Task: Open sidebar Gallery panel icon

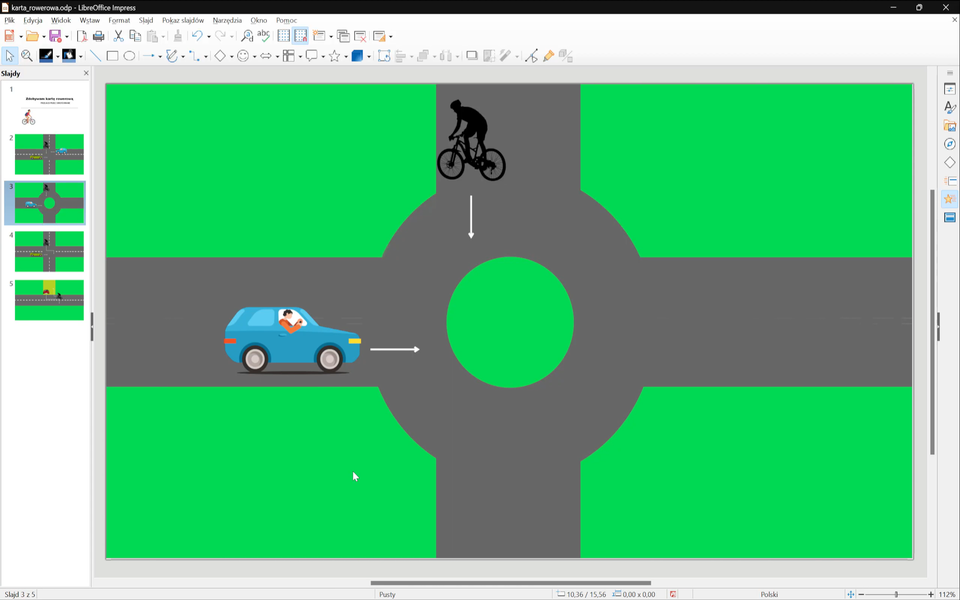Action: pyautogui.click(x=950, y=126)
